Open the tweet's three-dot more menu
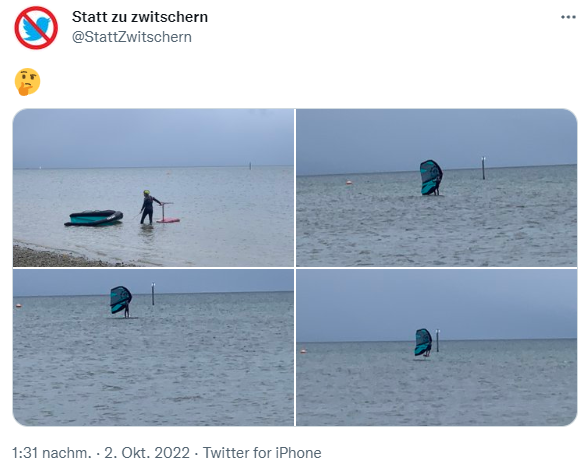This screenshot has width=583, height=458. 568,17
